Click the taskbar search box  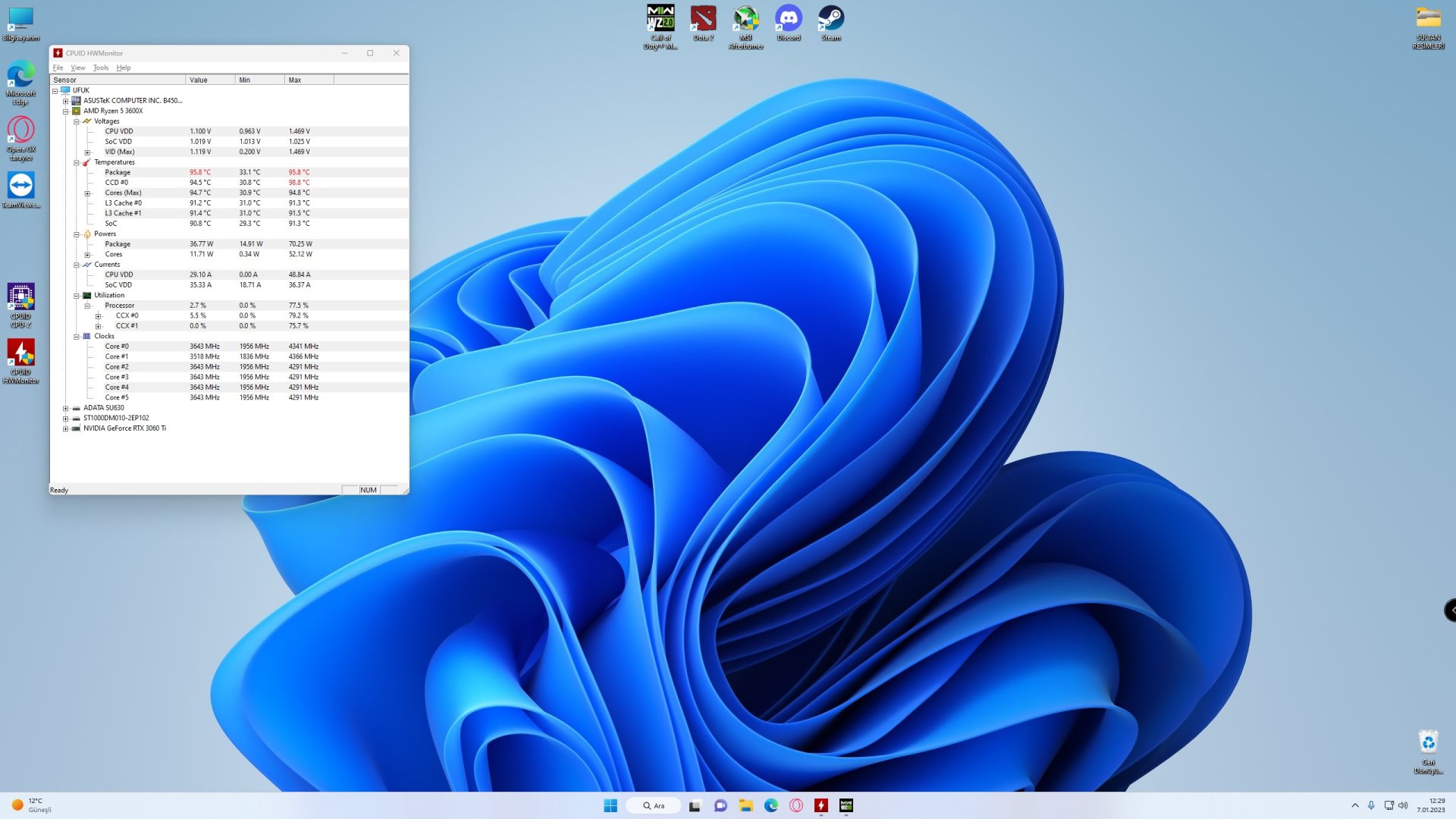tap(654, 805)
